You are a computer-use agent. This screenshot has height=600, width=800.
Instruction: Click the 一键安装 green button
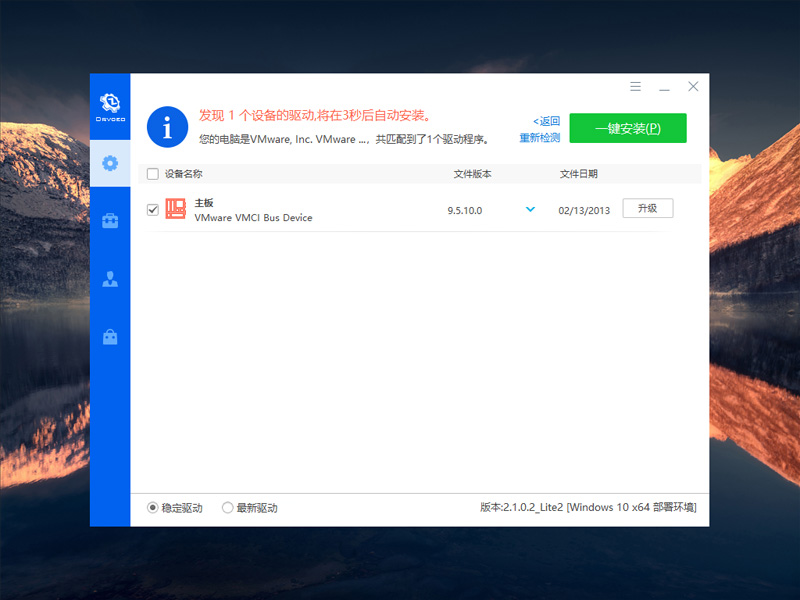pyautogui.click(x=627, y=128)
